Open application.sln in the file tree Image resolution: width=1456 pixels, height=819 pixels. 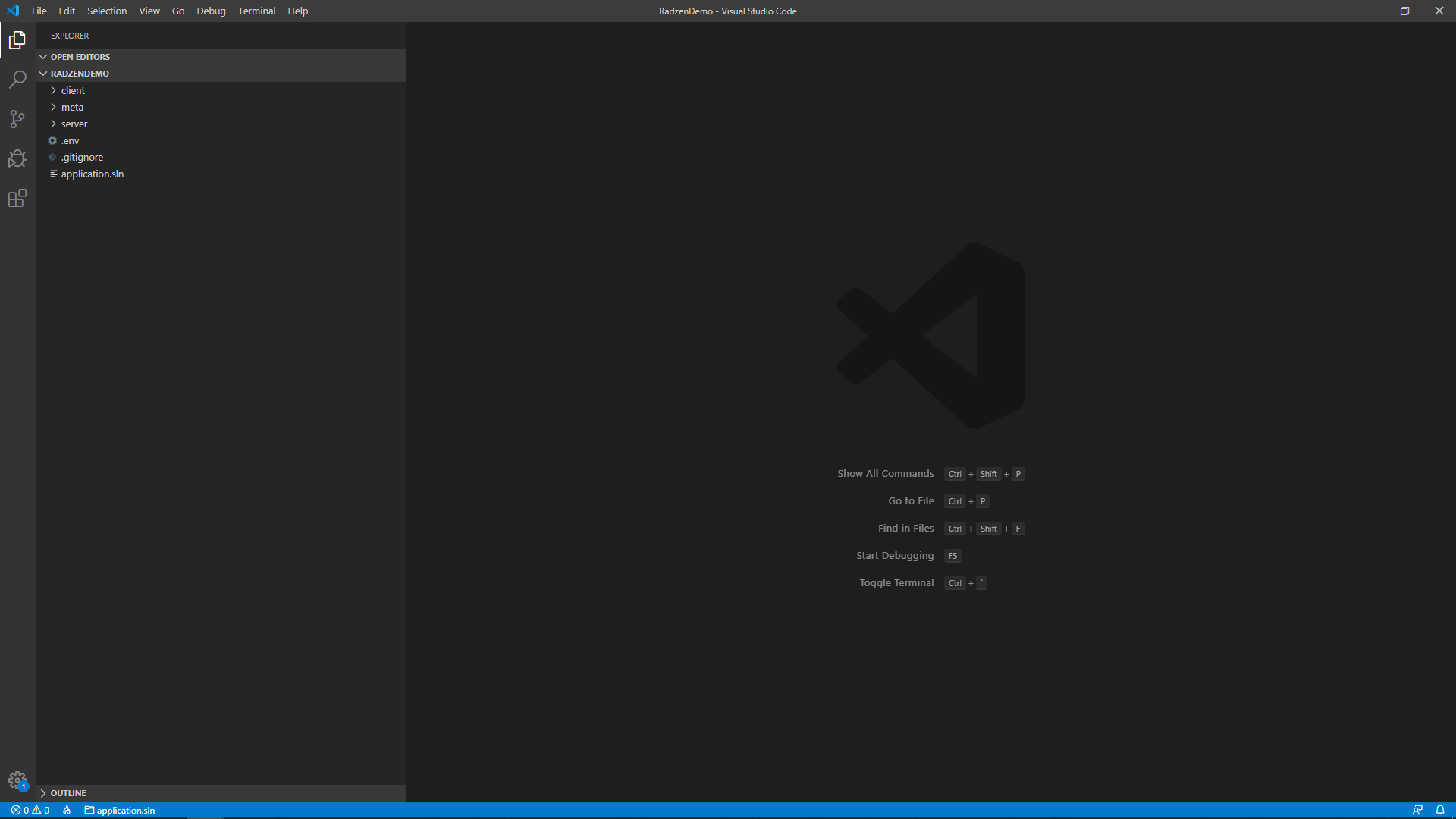coord(221,174)
